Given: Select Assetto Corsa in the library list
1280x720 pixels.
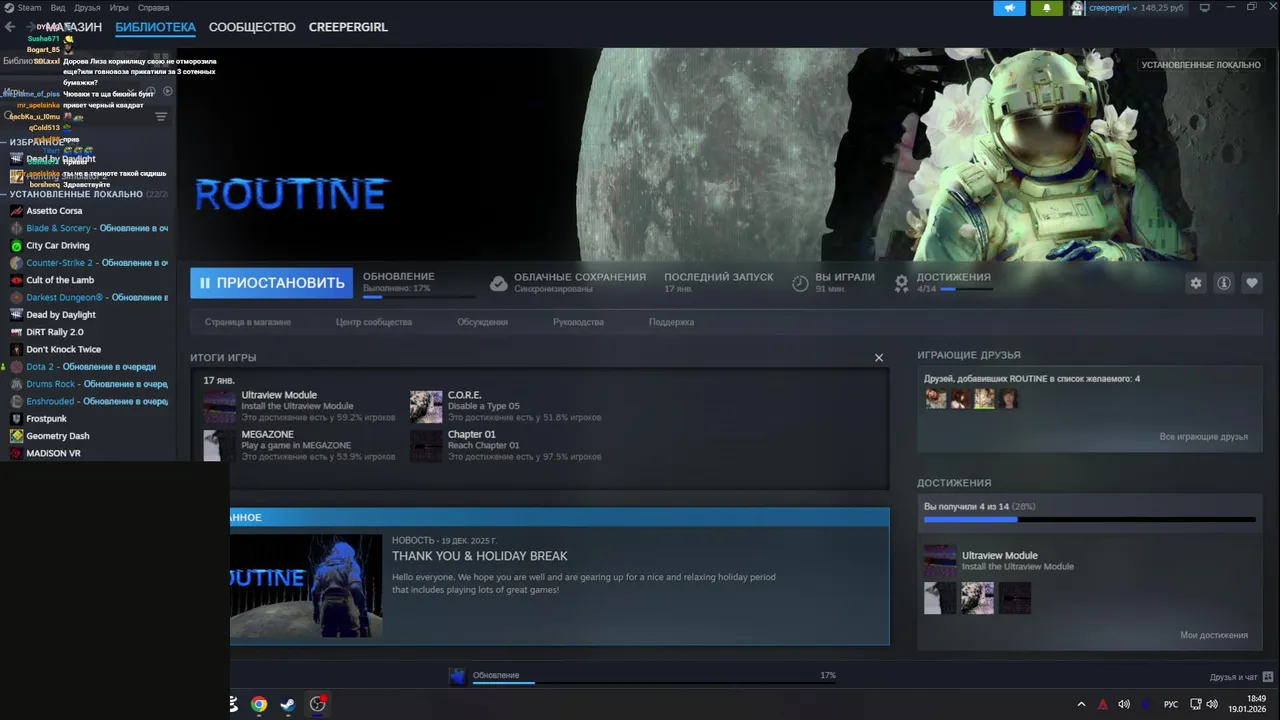Looking at the screenshot, I should click(x=54, y=211).
